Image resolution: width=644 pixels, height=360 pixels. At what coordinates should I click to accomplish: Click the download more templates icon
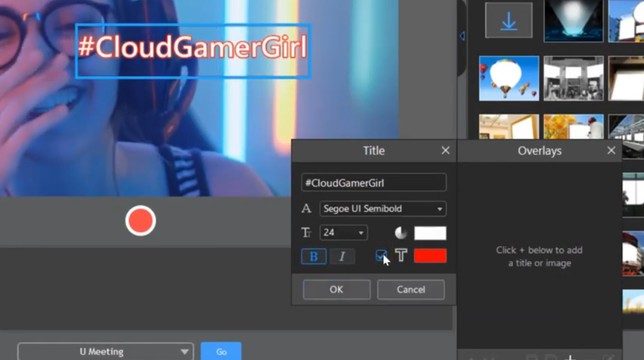(x=508, y=20)
